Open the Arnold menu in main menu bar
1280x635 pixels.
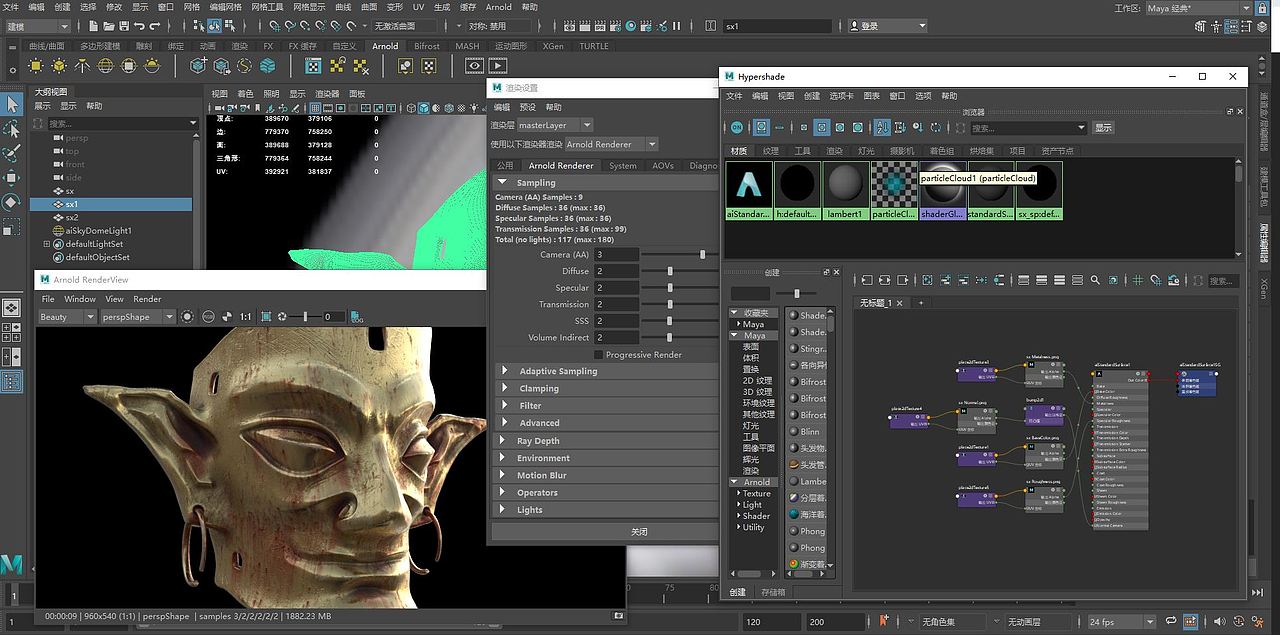point(498,7)
